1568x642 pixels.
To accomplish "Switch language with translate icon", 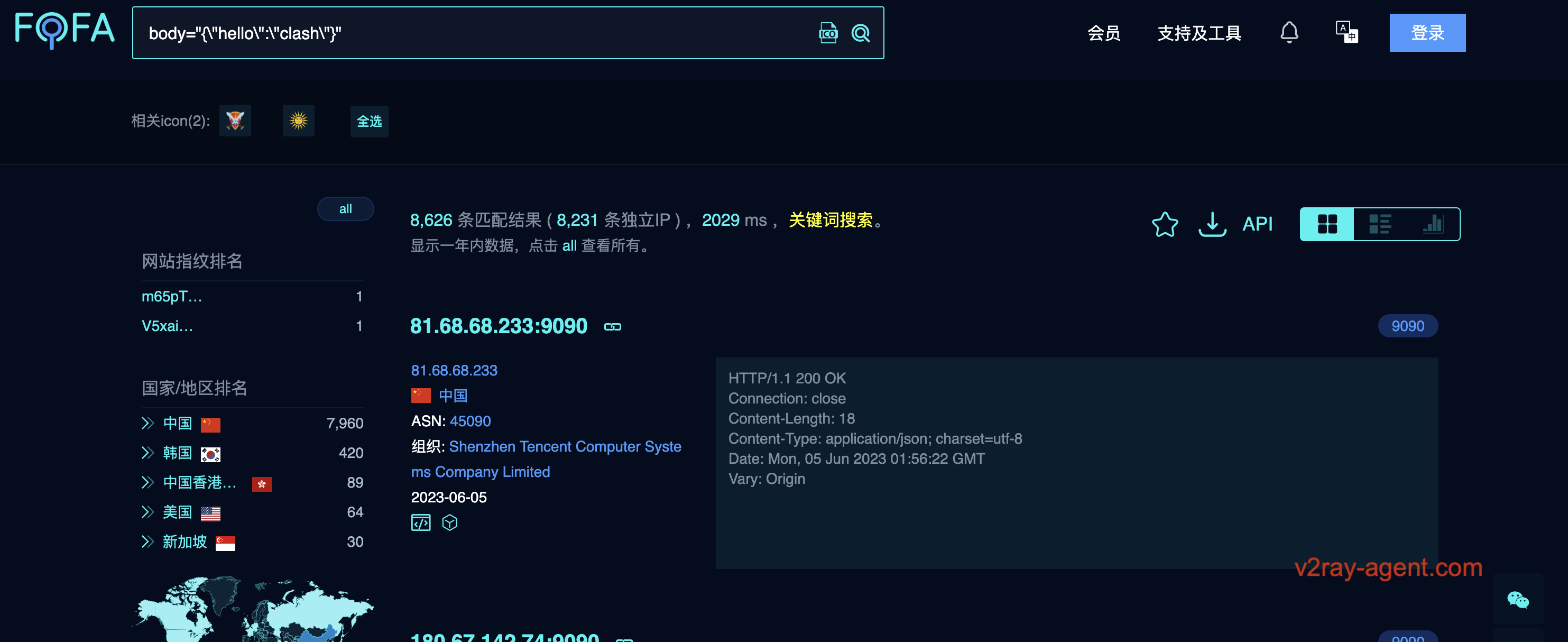I will pyautogui.click(x=1346, y=32).
